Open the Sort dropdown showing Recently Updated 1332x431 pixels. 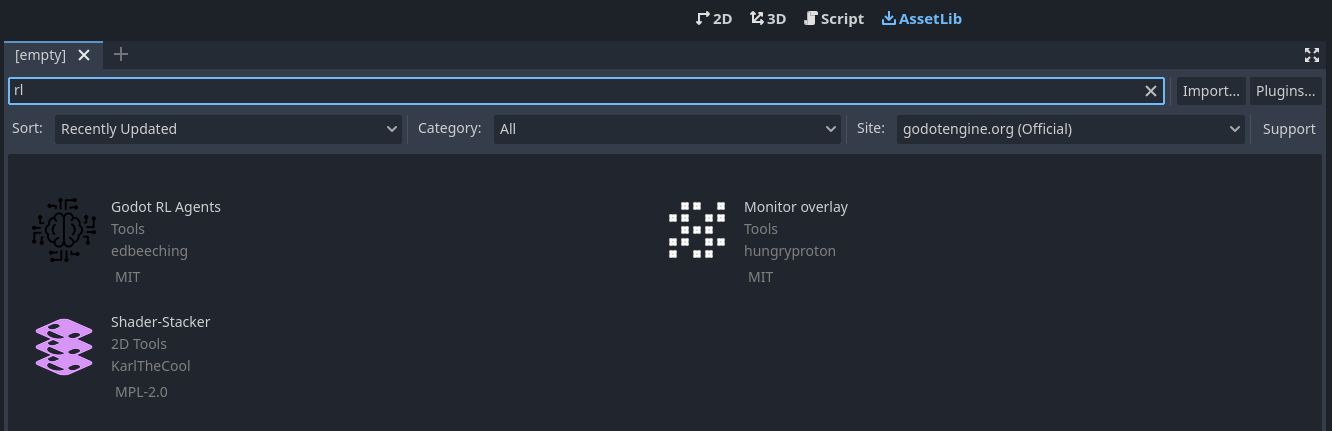click(229, 129)
